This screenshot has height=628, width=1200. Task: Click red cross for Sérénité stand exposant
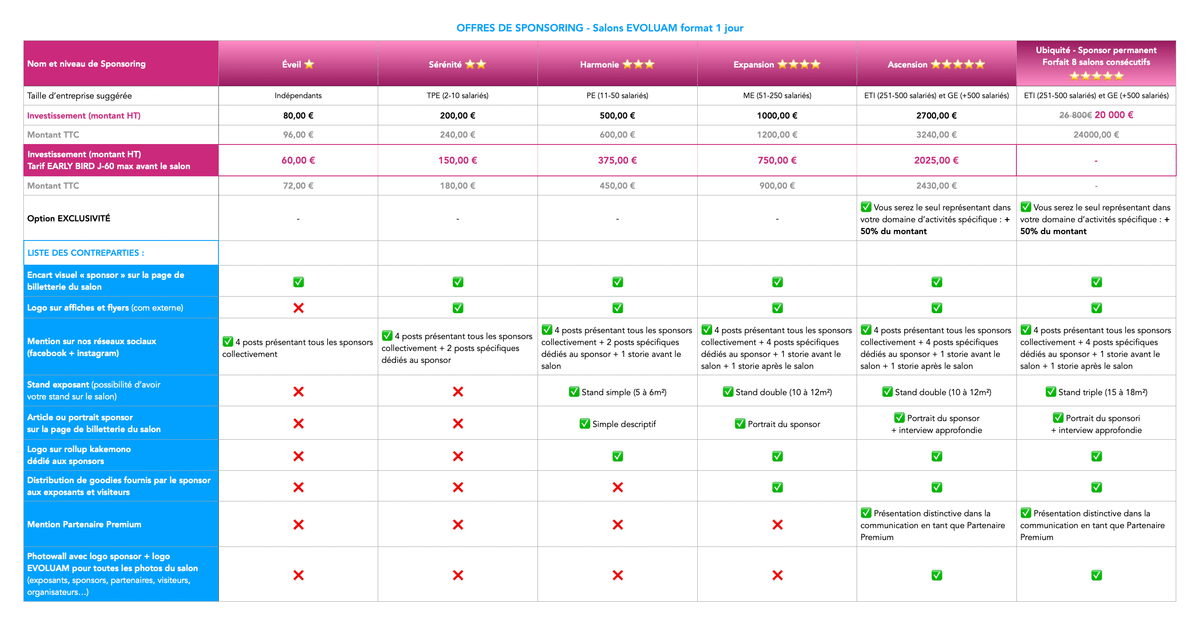click(458, 392)
